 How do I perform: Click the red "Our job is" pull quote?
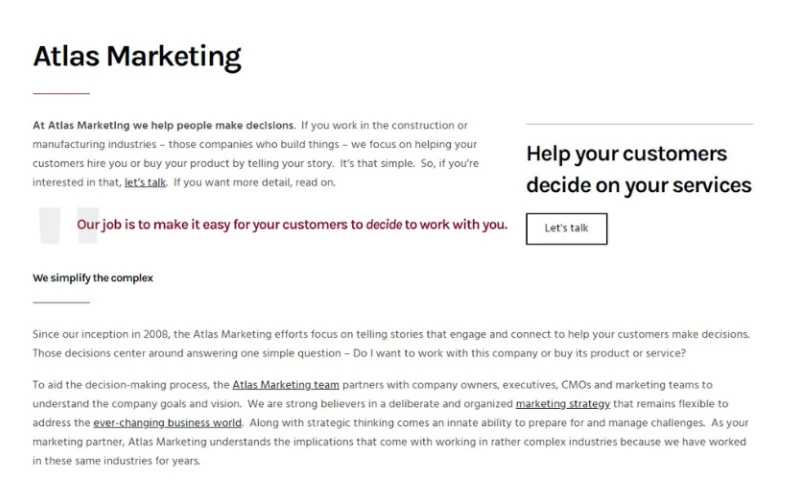292,225
